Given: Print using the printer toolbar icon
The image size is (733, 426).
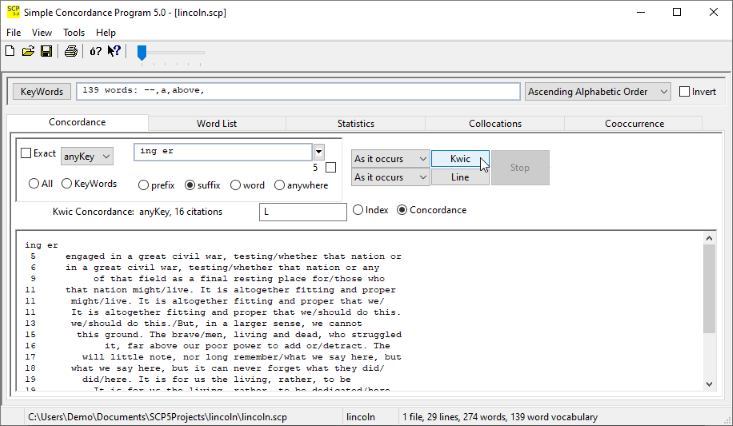Looking at the screenshot, I should 71,51.
